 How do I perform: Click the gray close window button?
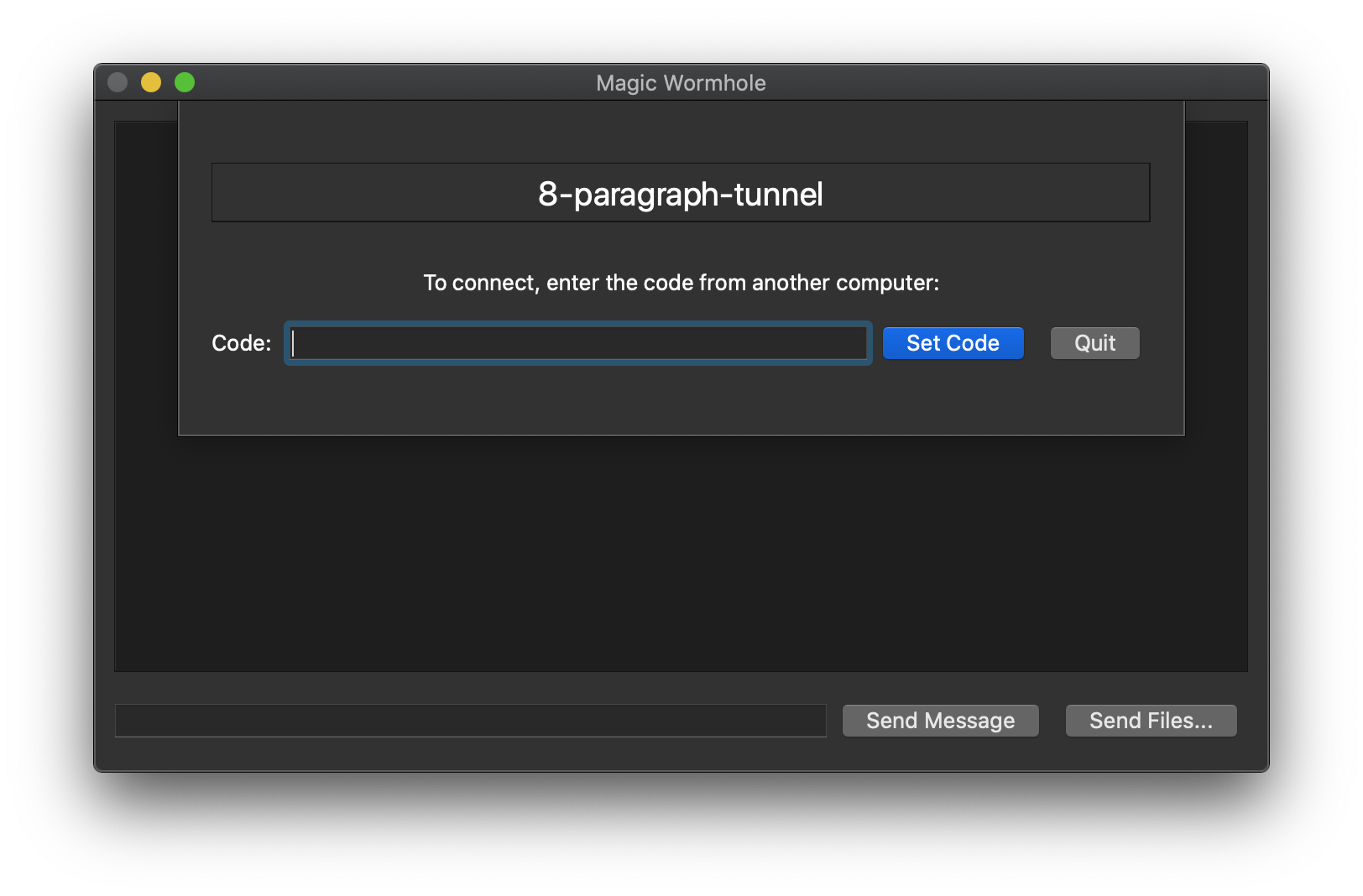coord(117,82)
